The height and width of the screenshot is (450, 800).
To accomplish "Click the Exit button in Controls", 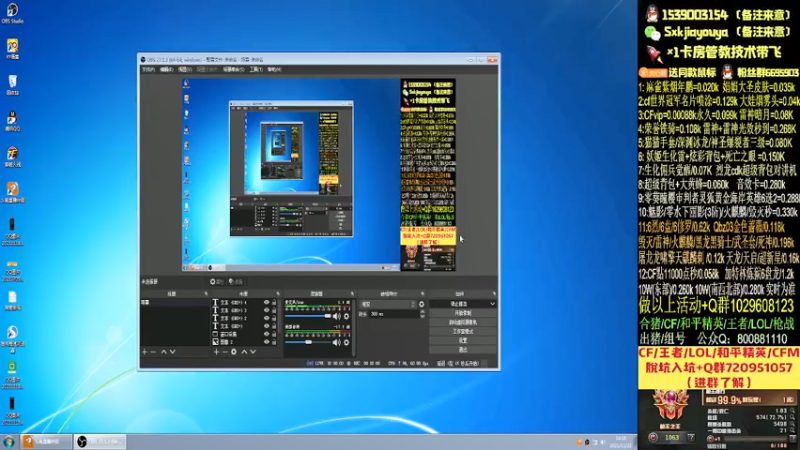I will [x=463, y=350].
